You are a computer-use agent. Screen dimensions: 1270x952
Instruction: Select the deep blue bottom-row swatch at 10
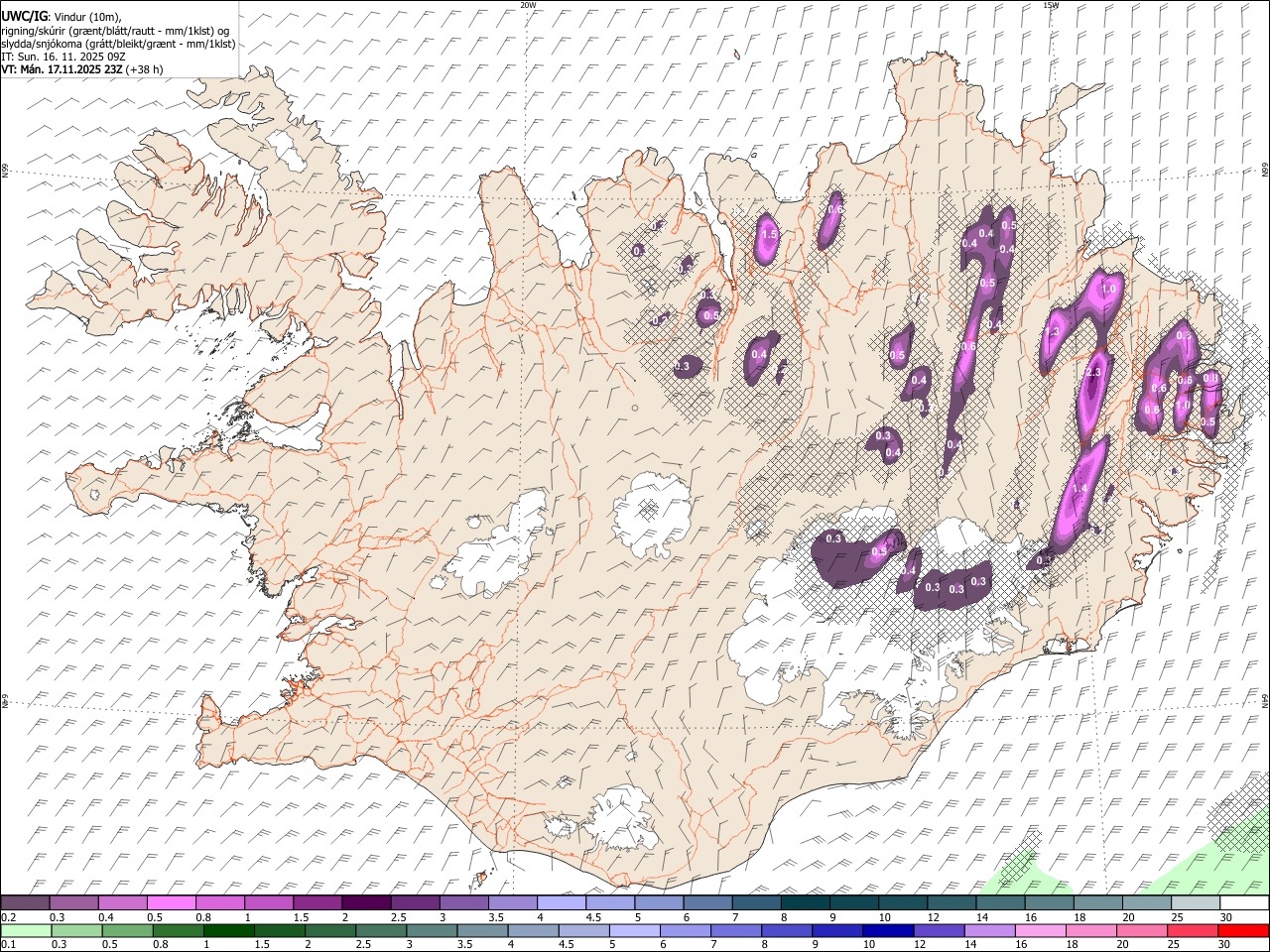pos(889,930)
